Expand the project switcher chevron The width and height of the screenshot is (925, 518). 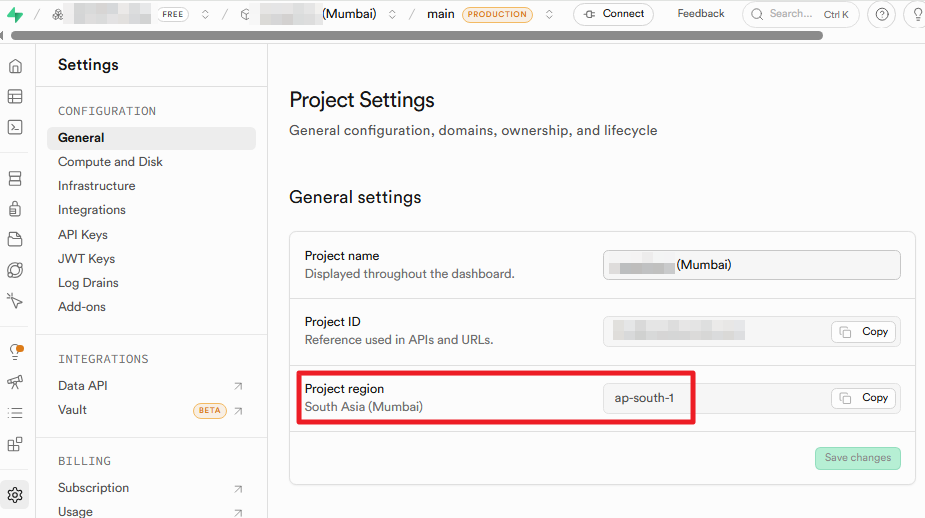click(392, 14)
